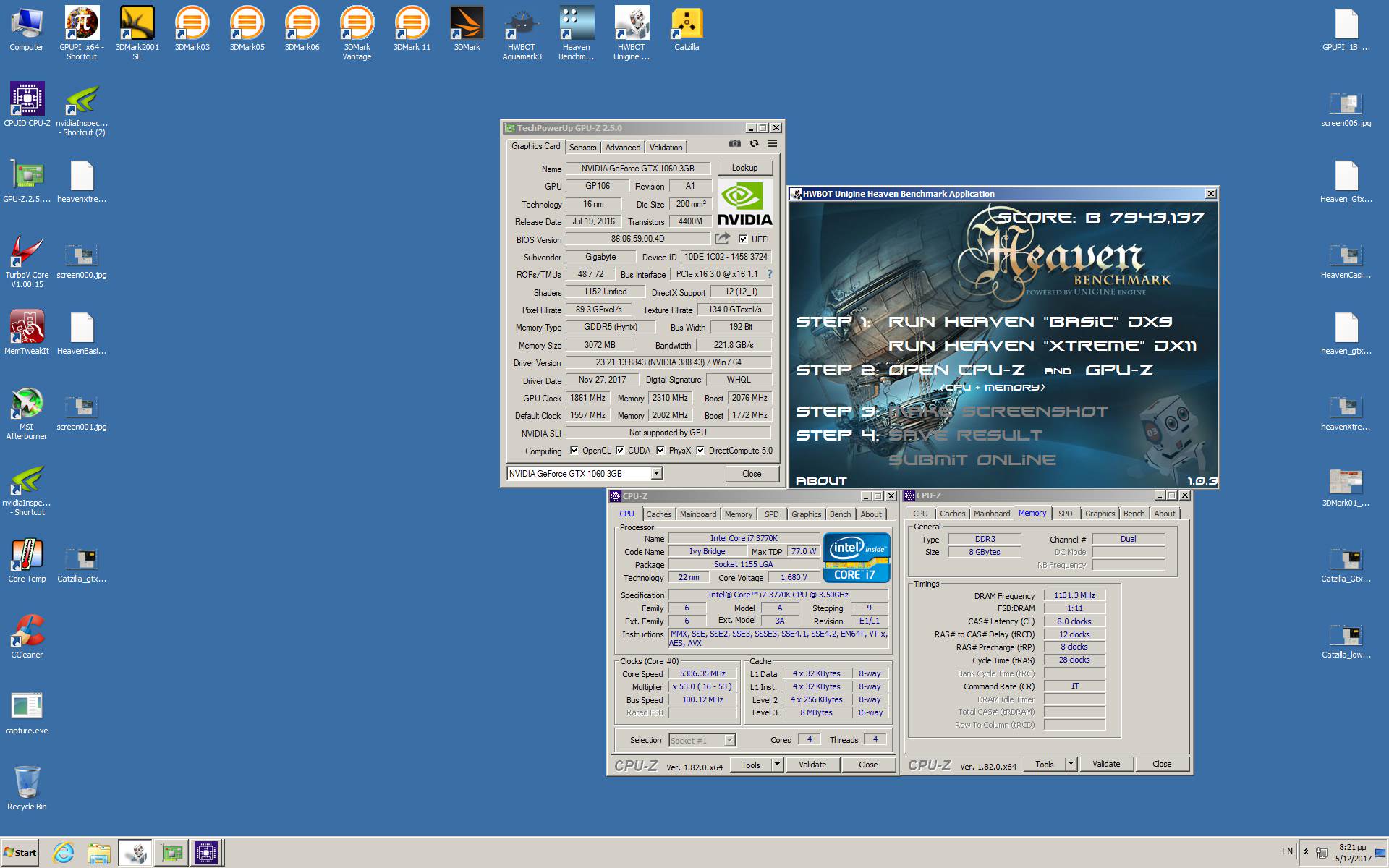
Task: Click the bus interface question mark
Action: pyautogui.click(x=769, y=274)
